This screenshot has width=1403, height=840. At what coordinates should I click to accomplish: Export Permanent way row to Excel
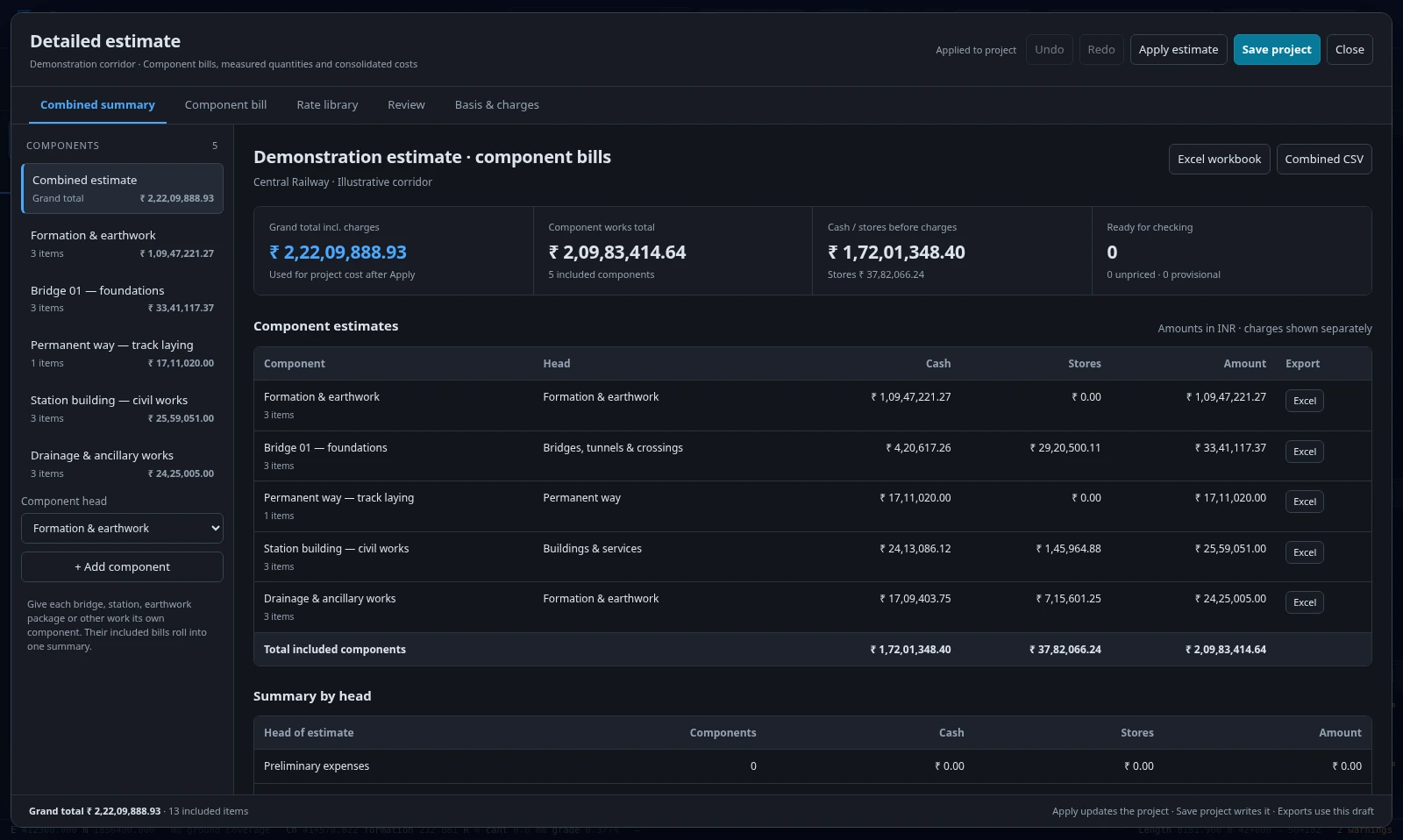click(1304, 502)
